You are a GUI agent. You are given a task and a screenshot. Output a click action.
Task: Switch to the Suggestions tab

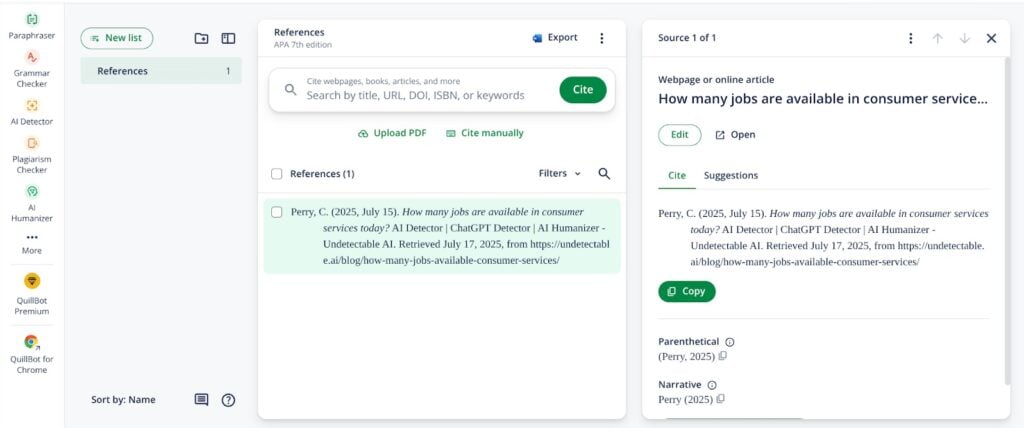pyautogui.click(x=731, y=175)
